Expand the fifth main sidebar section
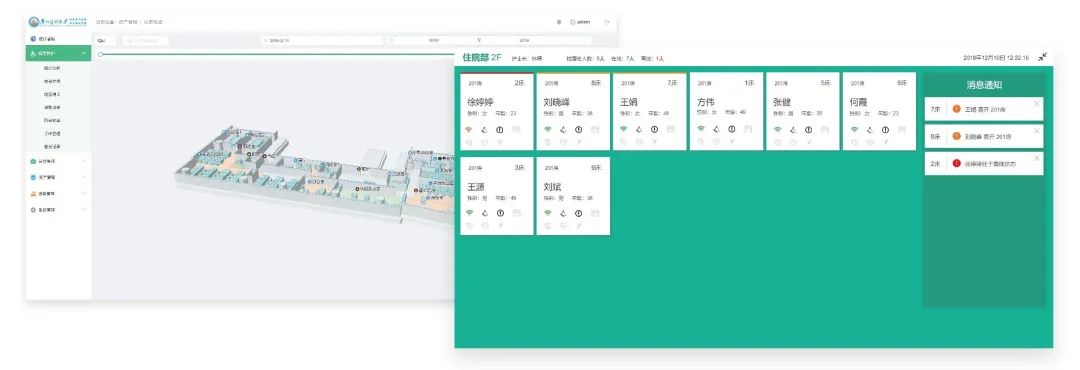Viewport: 1080px width, 370px height. (x=59, y=194)
